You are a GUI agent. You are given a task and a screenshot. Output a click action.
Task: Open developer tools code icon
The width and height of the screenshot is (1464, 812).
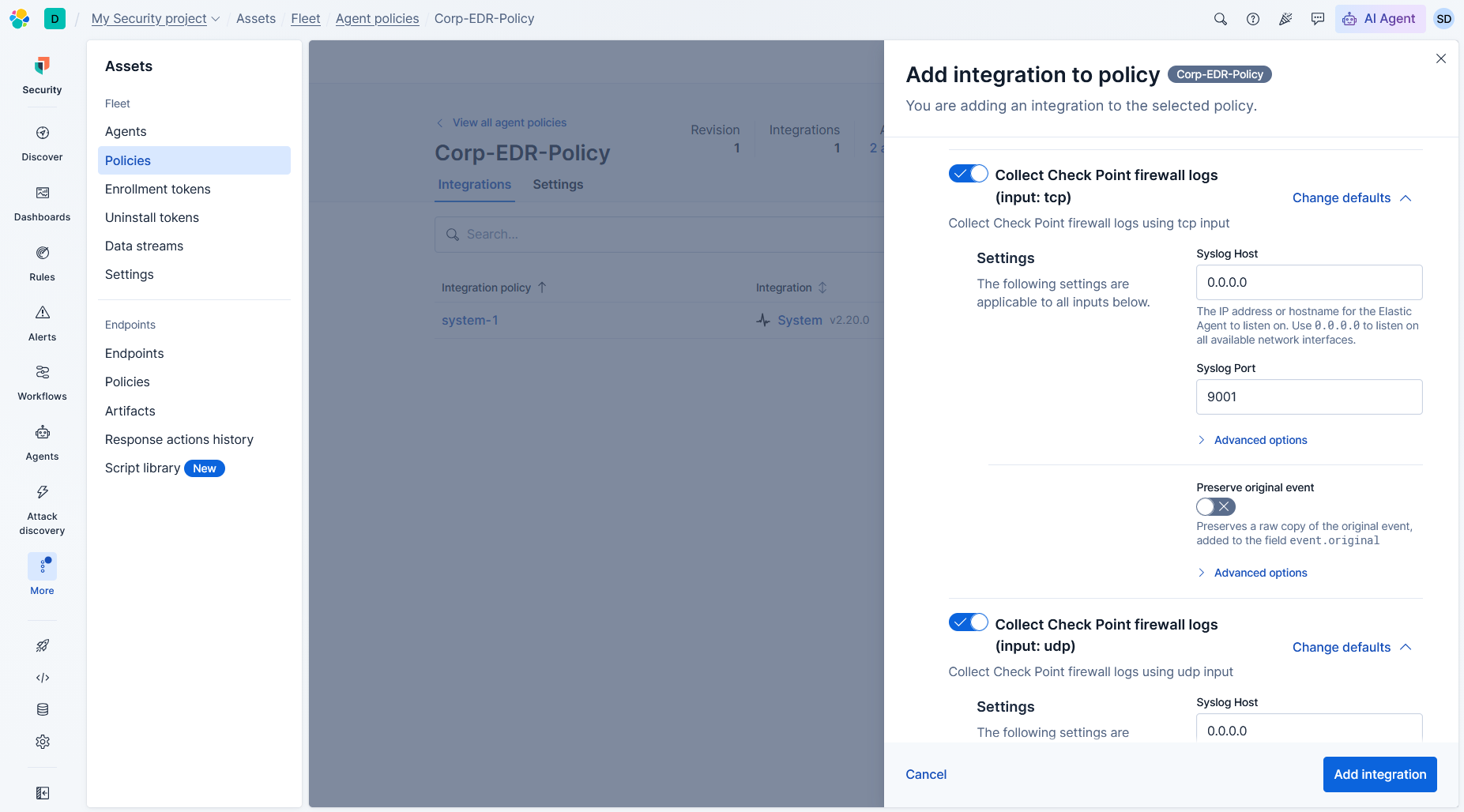[43, 678]
